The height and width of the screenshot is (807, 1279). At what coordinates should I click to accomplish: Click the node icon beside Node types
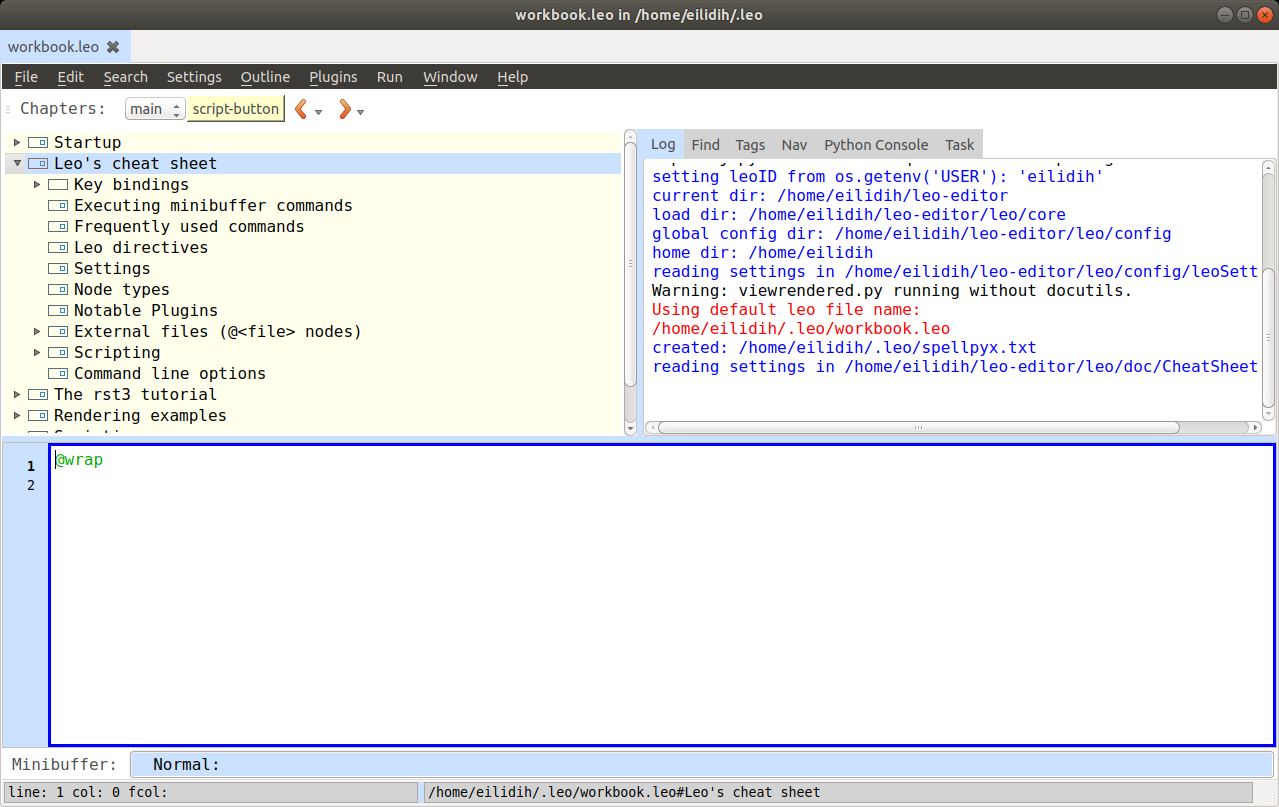(x=58, y=290)
